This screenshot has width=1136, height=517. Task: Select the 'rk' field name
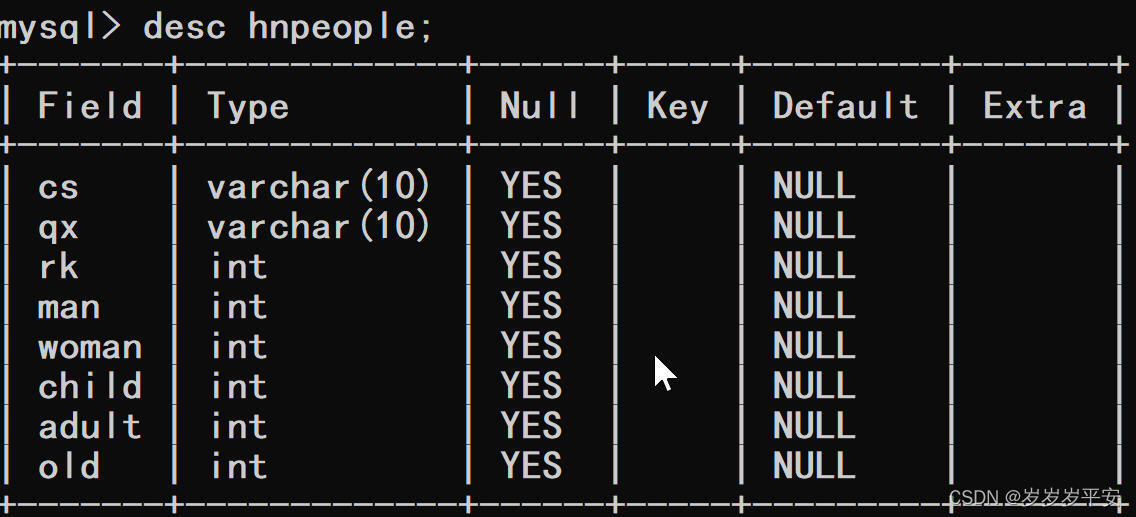58,267
